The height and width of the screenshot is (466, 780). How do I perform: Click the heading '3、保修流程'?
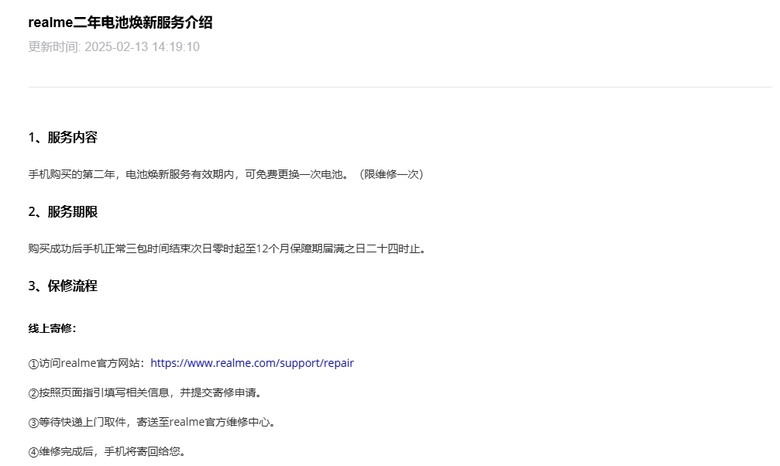(63, 286)
